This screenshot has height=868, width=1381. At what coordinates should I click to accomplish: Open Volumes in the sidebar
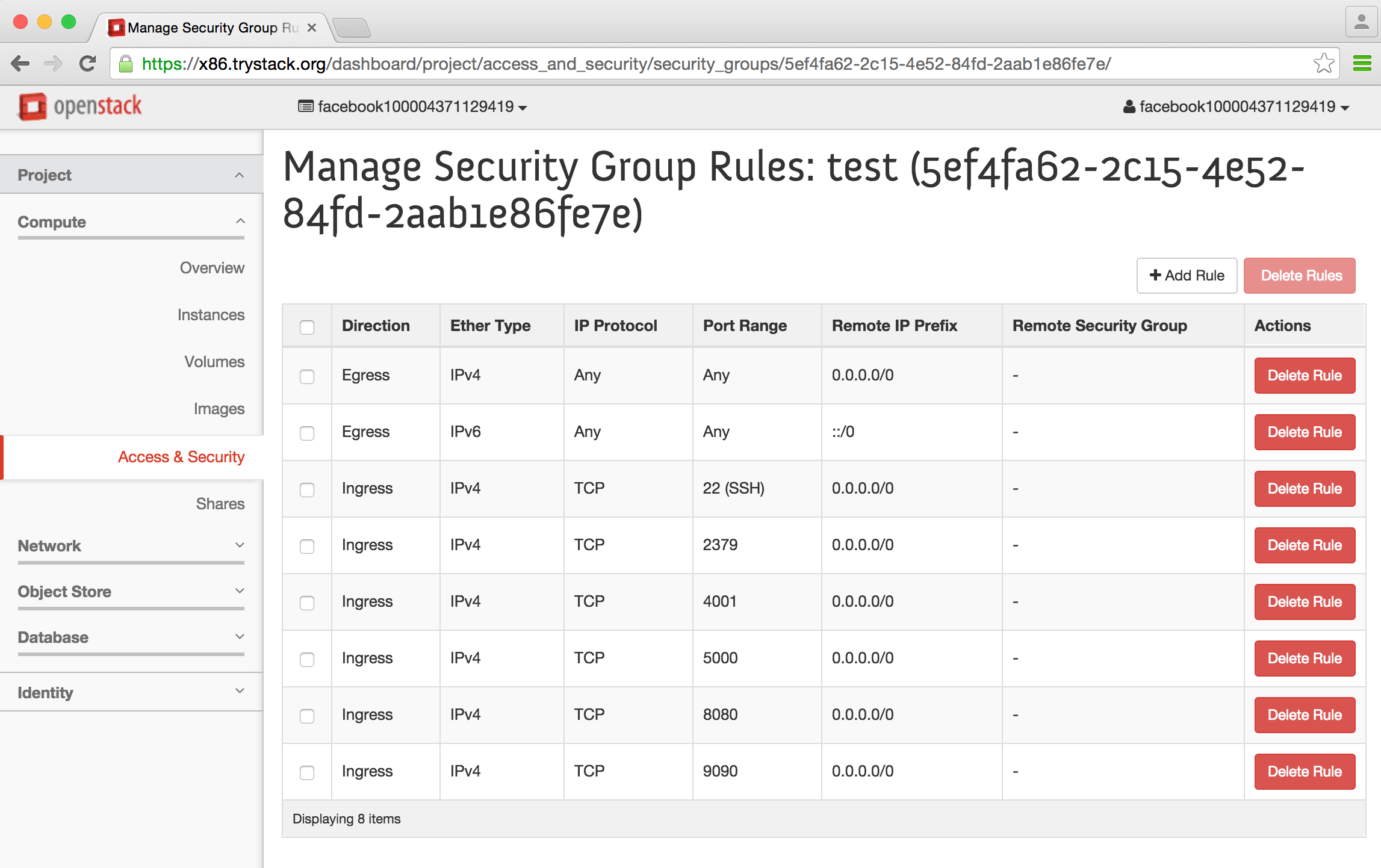(x=214, y=362)
